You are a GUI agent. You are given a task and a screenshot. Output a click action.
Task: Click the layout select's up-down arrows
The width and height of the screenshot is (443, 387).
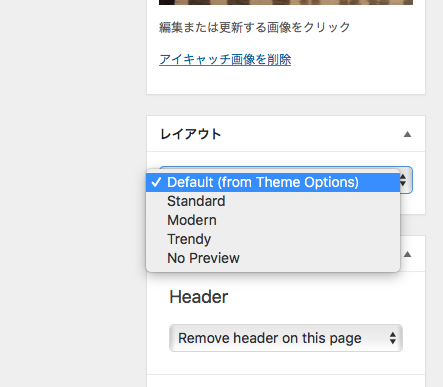(404, 180)
